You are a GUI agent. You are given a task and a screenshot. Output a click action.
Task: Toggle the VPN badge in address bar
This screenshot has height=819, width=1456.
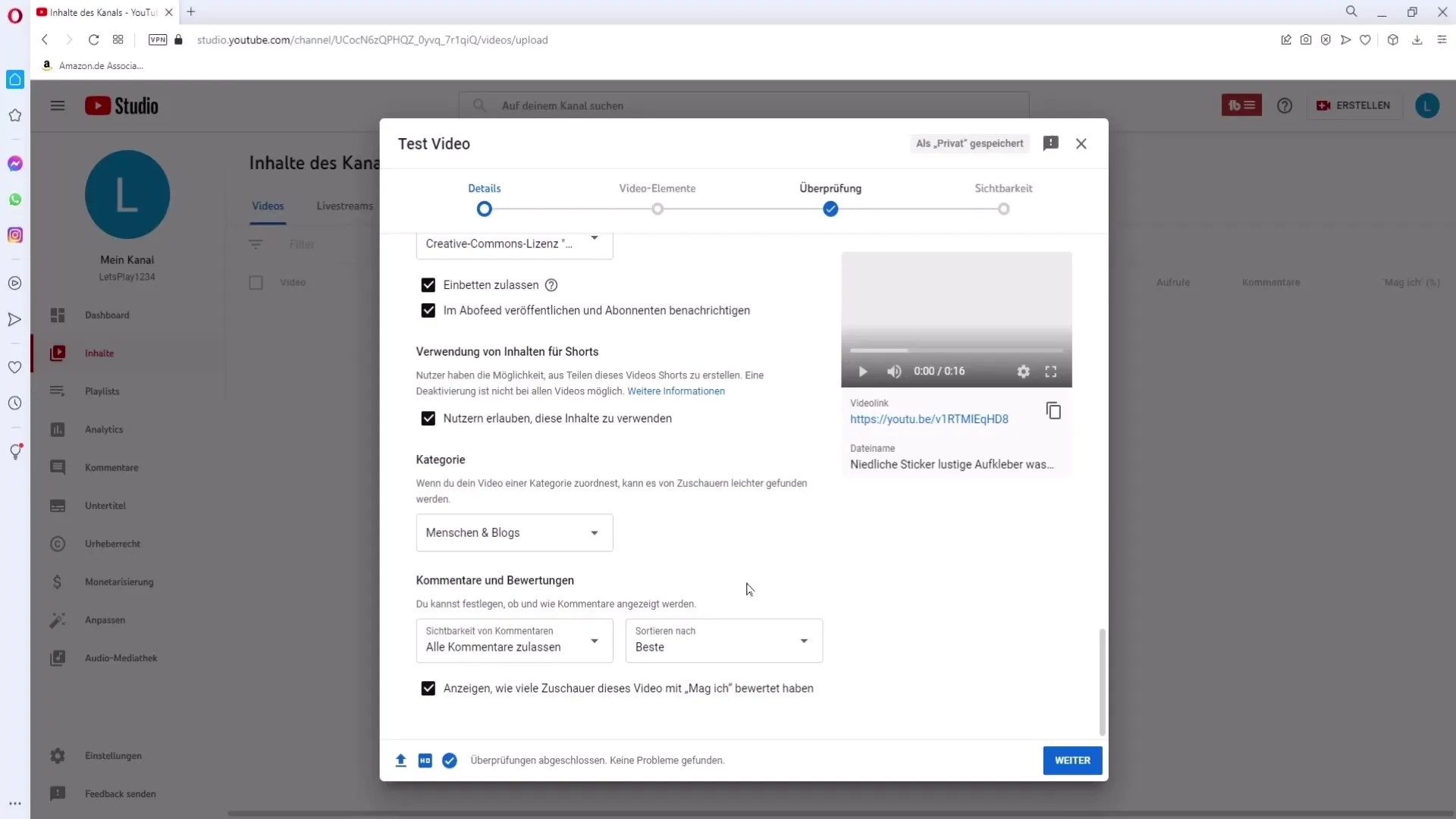[158, 39]
